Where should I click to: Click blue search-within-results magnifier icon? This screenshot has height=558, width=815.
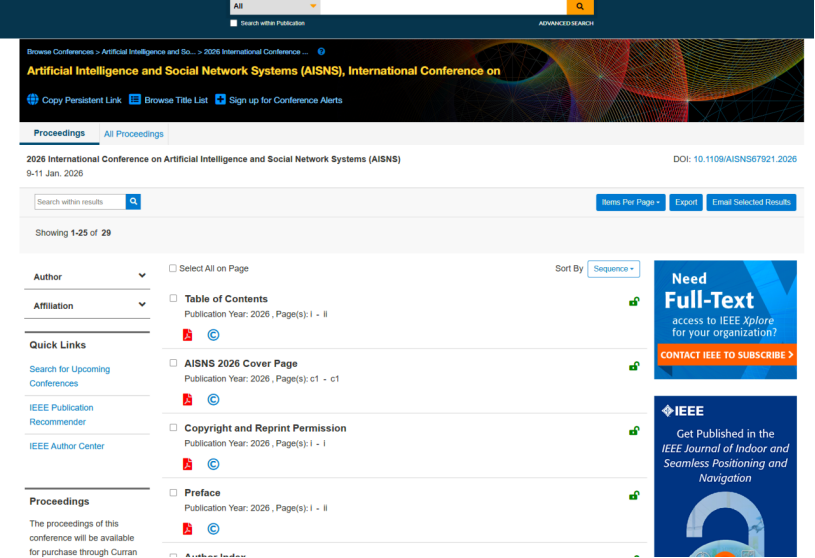point(133,202)
